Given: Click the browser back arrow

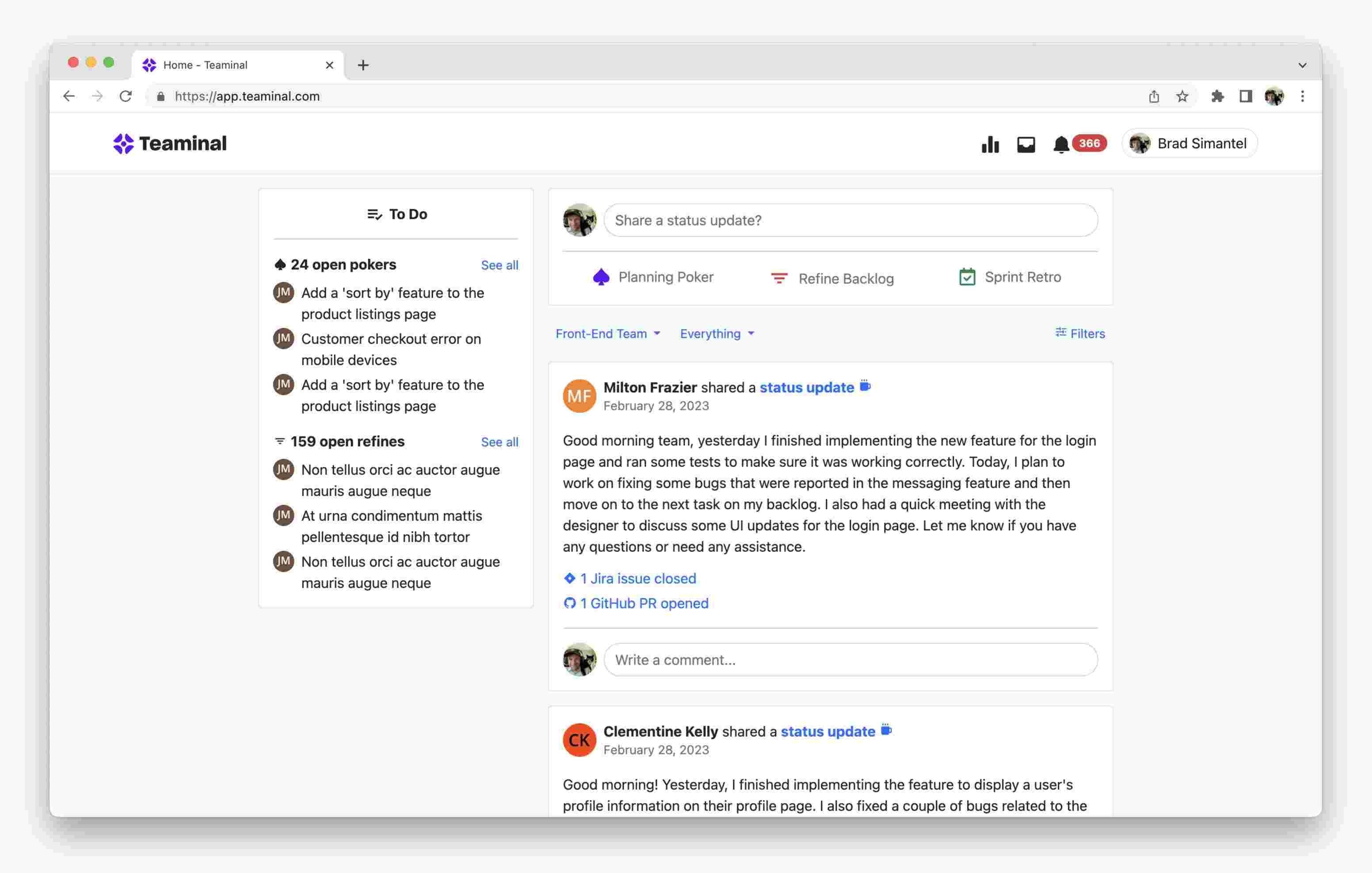Looking at the screenshot, I should [69, 96].
